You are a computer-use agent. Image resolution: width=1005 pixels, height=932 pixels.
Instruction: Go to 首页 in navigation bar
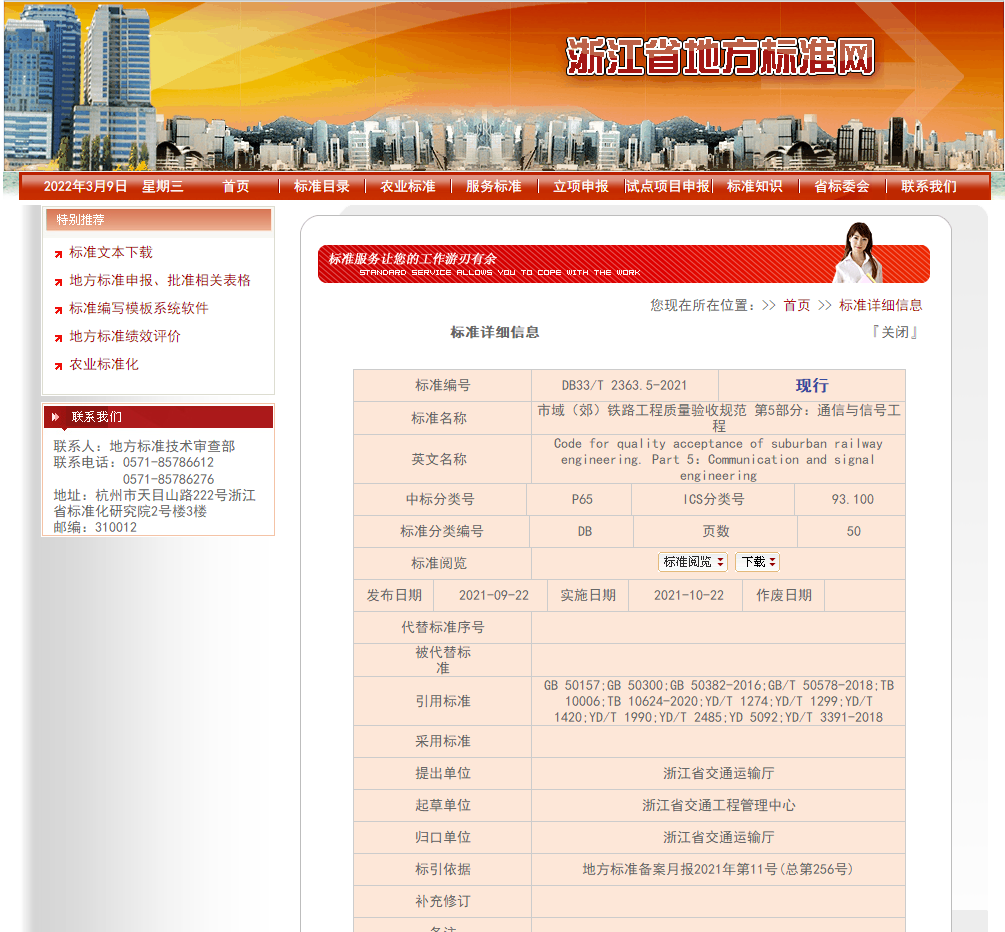[236, 186]
